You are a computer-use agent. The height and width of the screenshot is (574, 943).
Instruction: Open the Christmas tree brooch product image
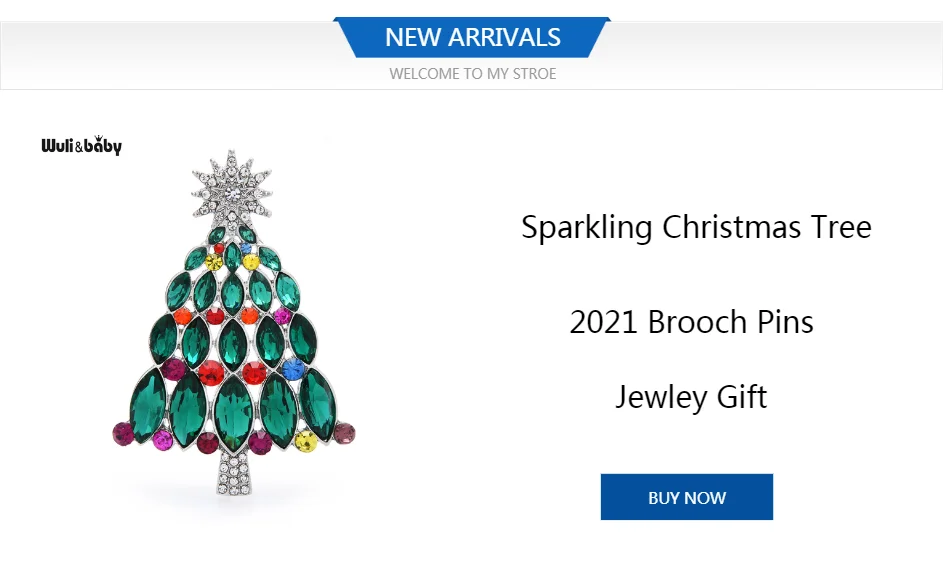[x=232, y=330]
